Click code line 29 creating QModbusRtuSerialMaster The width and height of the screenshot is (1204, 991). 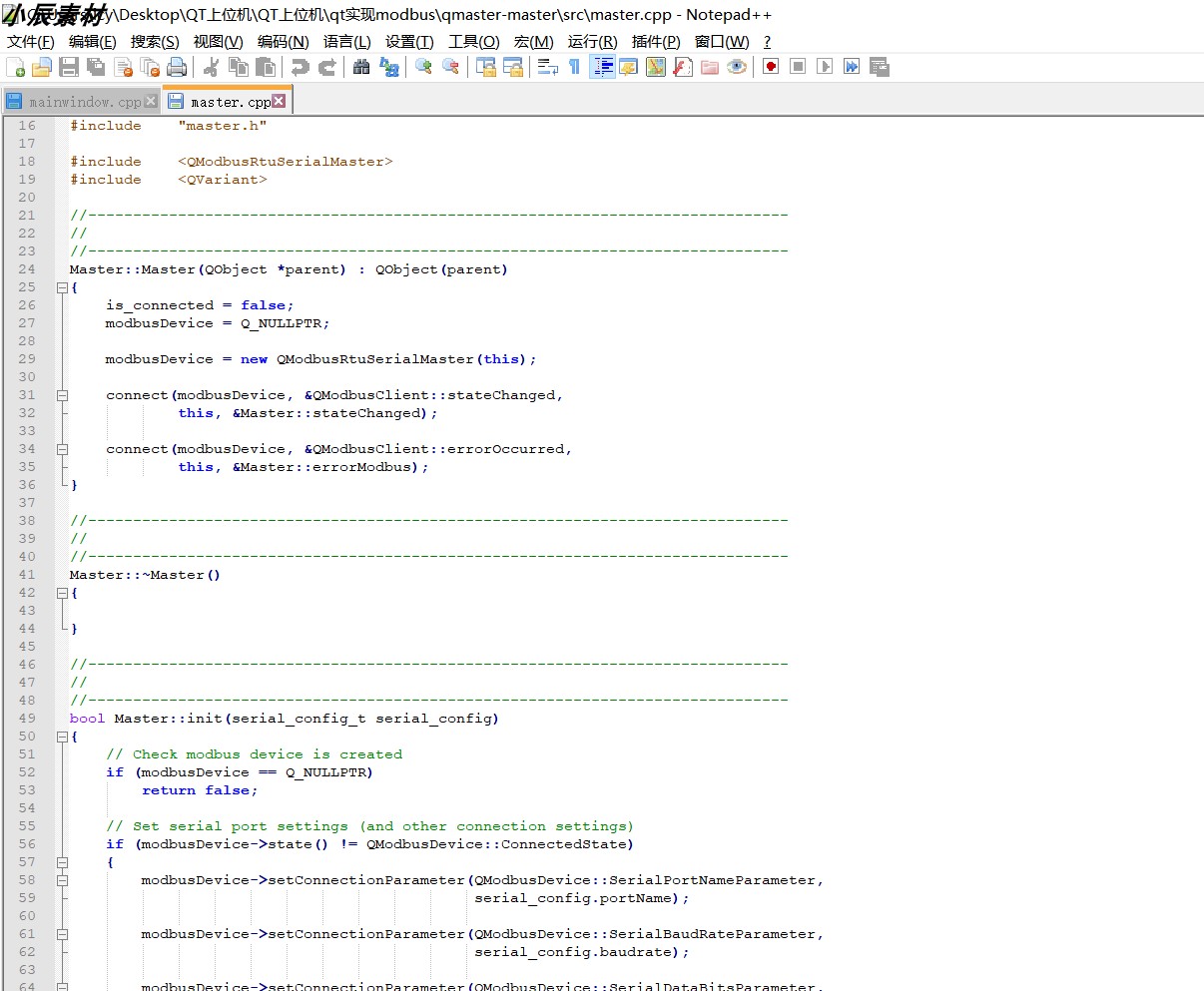[320, 359]
